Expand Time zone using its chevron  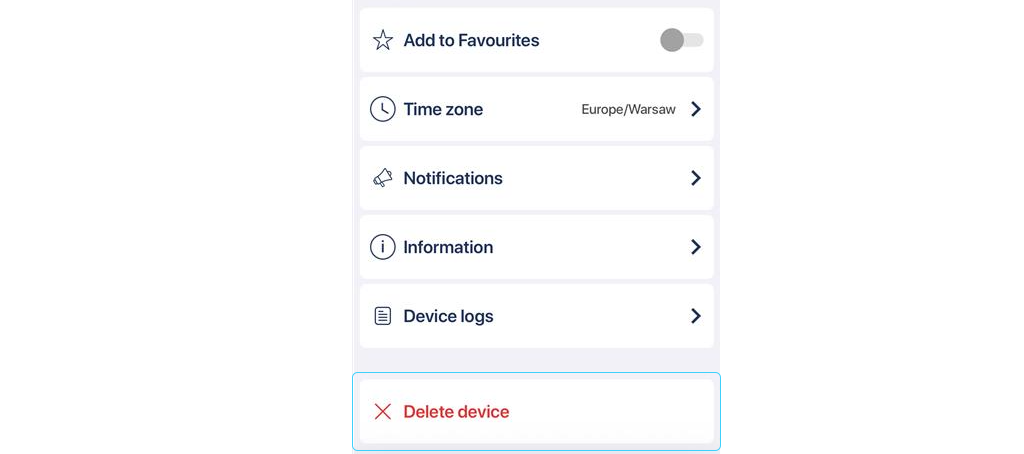click(696, 109)
